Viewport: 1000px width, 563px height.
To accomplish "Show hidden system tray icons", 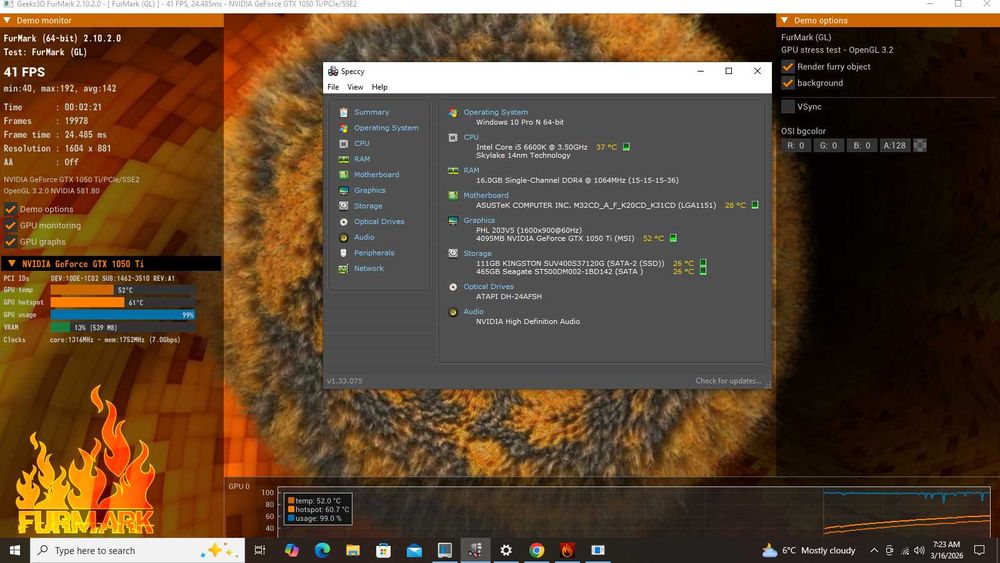I will pos(874,550).
